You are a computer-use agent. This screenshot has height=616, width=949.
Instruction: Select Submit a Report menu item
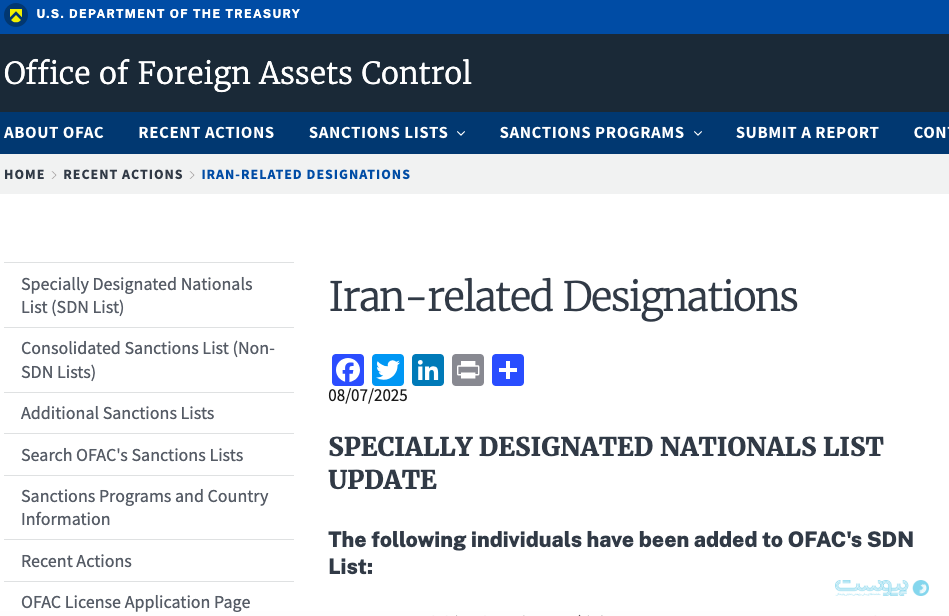(807, 133)
